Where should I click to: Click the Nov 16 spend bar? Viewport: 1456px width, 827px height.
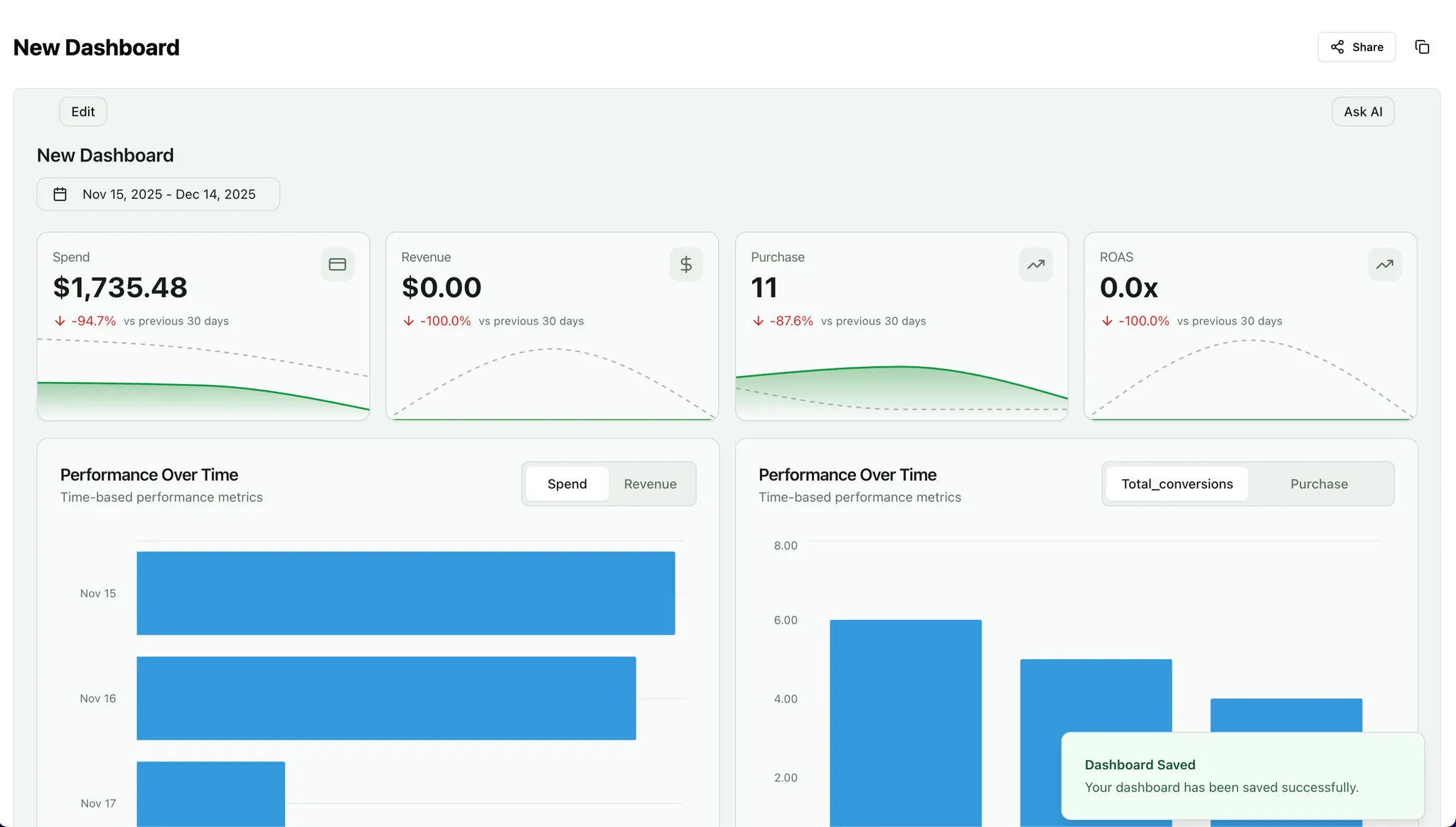[386, 698]
